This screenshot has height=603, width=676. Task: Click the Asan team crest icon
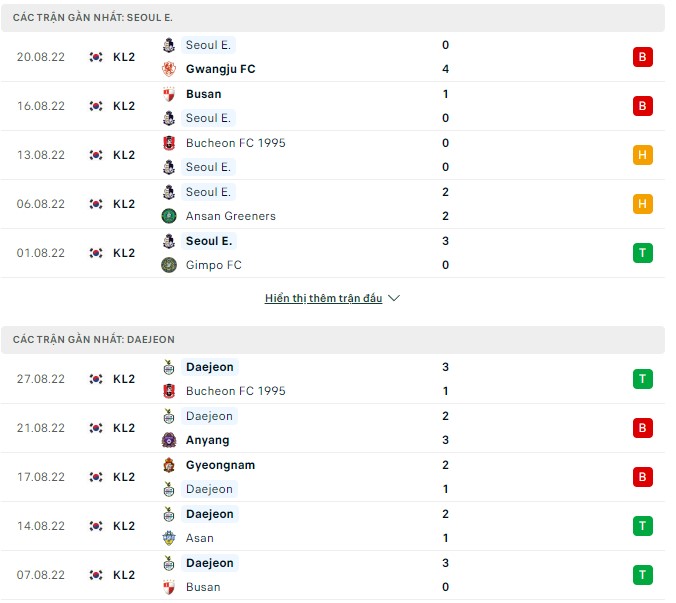point(168,538)
